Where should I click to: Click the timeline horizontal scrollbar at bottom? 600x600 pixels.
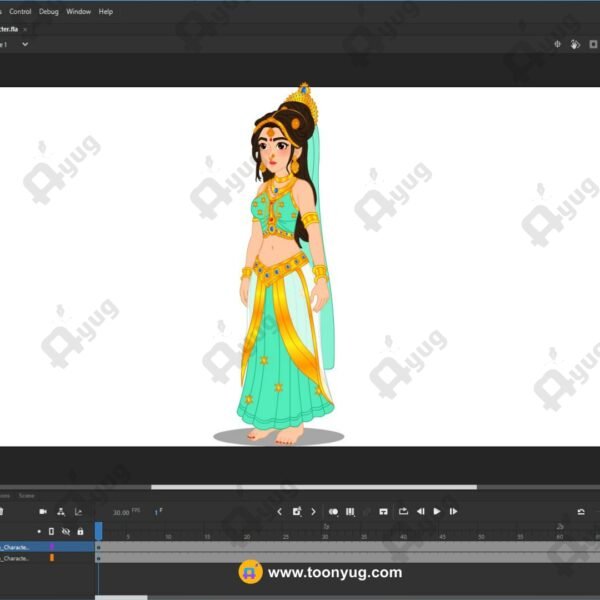click(x=121, y=598)
